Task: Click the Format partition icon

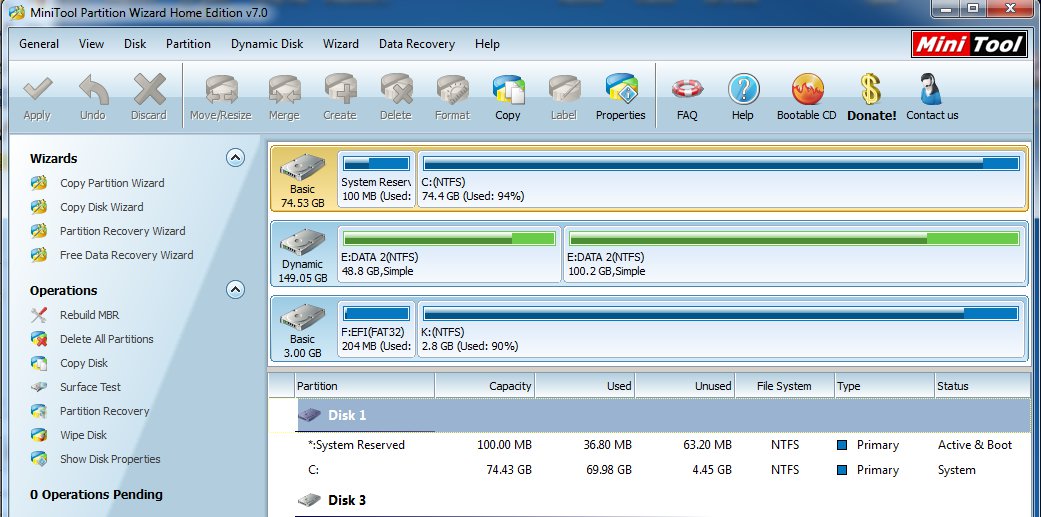Action: pyautogui.click(x=452, y=90)
